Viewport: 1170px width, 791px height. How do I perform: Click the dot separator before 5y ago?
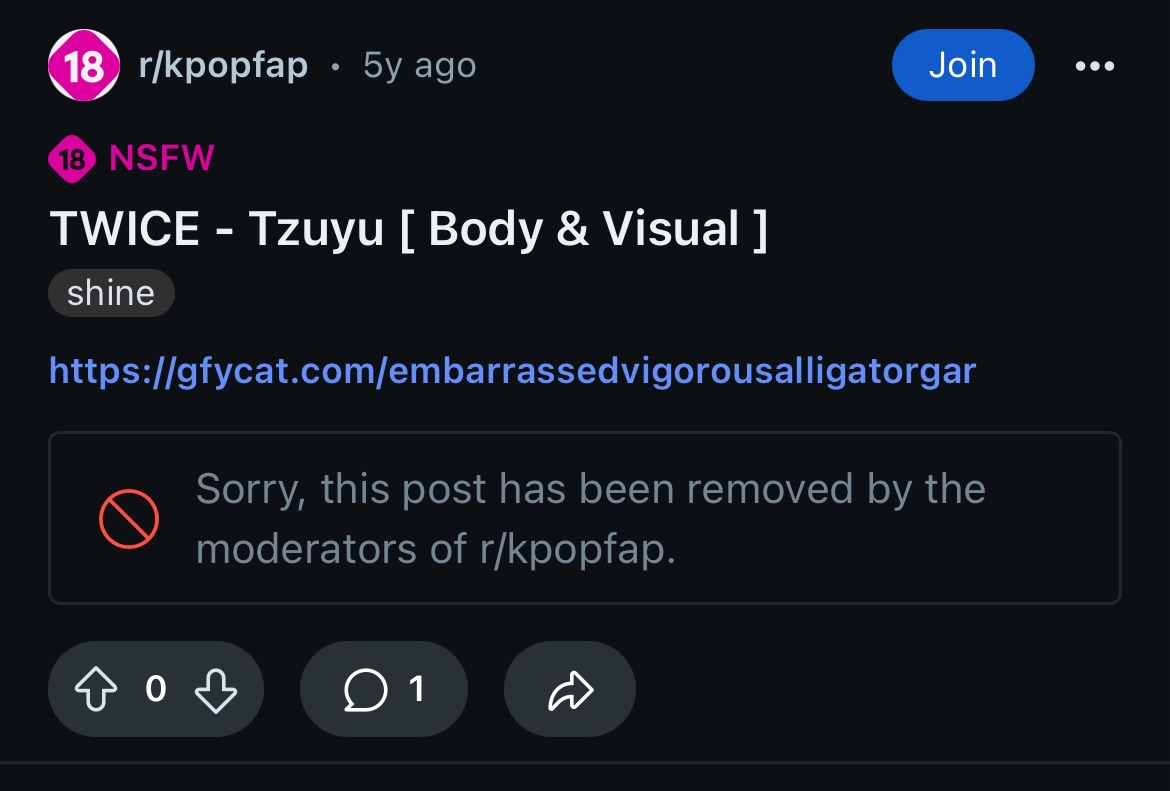click(x=336, y=67)
